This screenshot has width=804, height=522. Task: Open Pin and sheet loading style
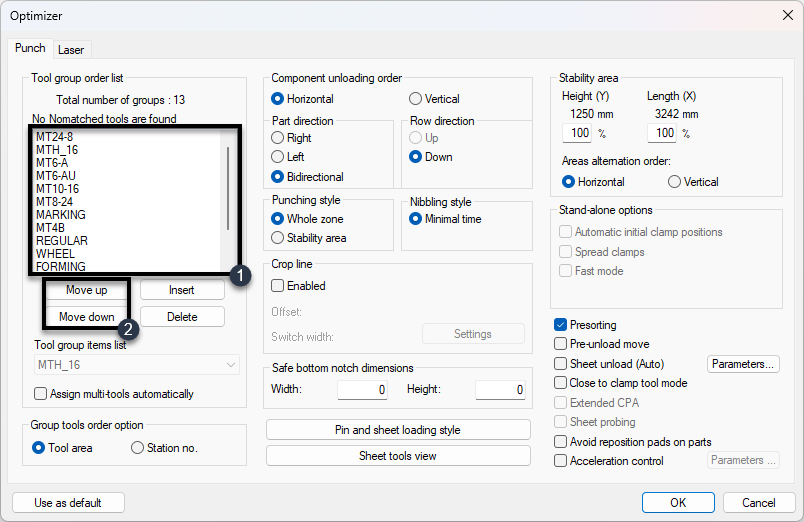(398, 430)
